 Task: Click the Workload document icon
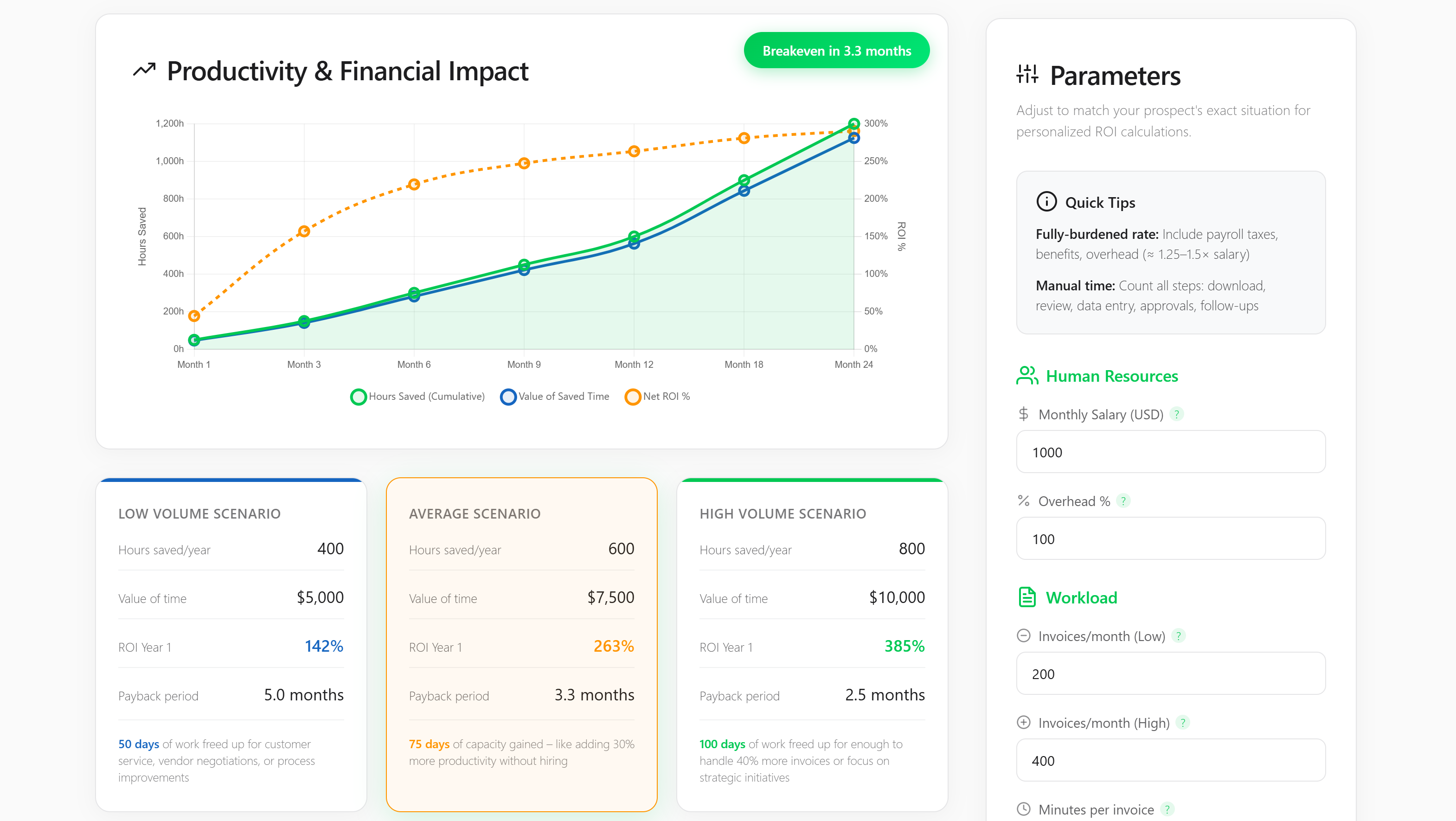(x=1026, y=597)
